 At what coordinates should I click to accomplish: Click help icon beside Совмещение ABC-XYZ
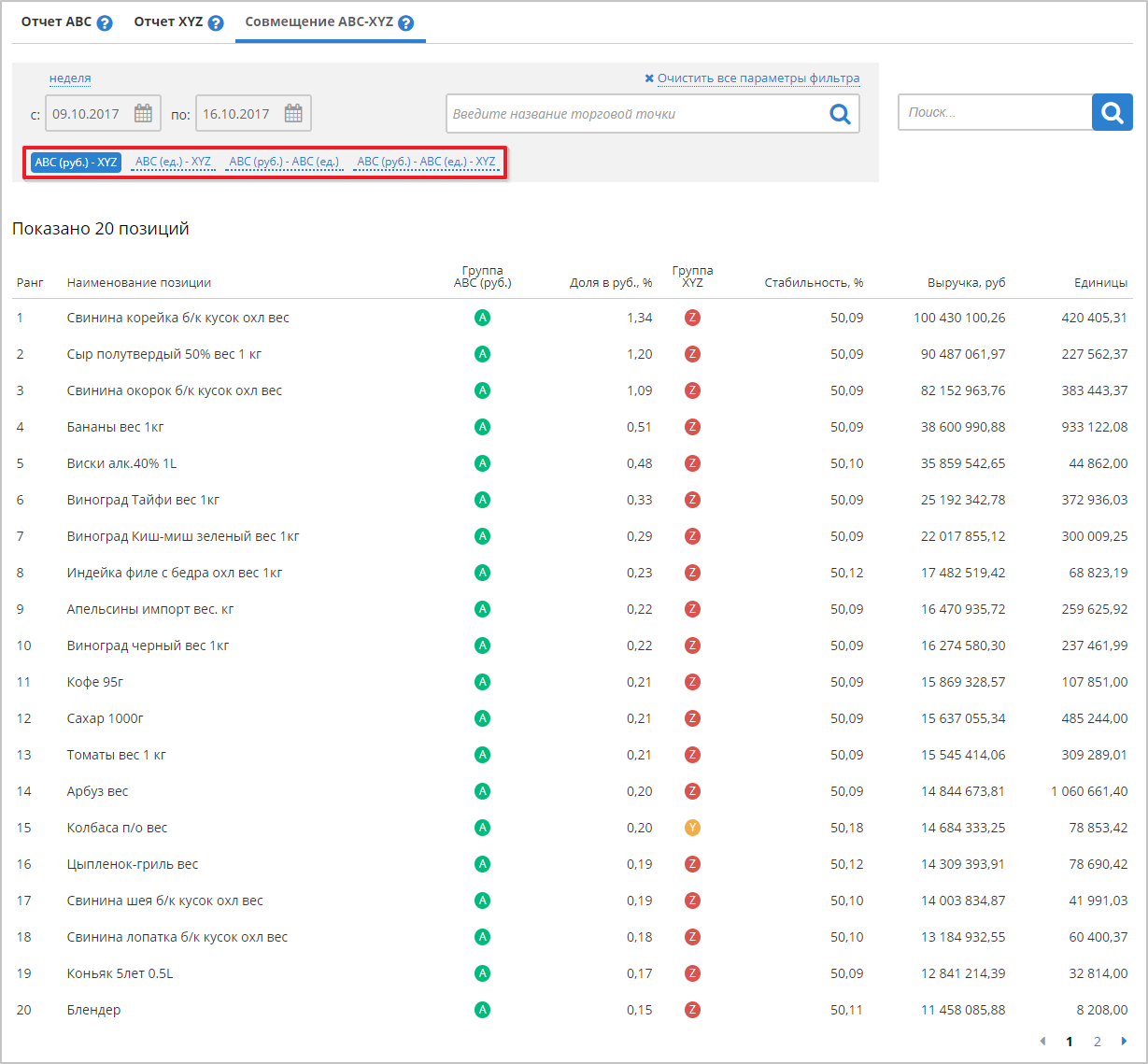[405, 22]
